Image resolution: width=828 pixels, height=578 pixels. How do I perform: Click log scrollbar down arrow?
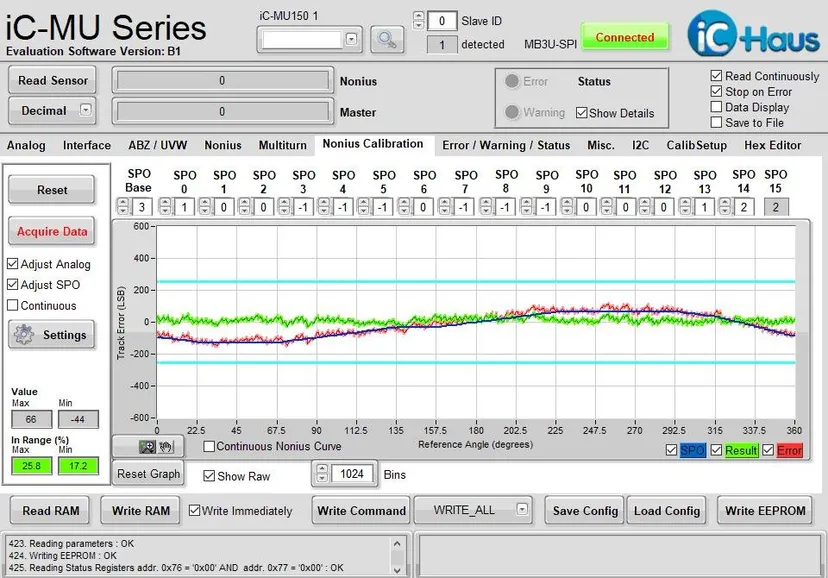(397, 569)
